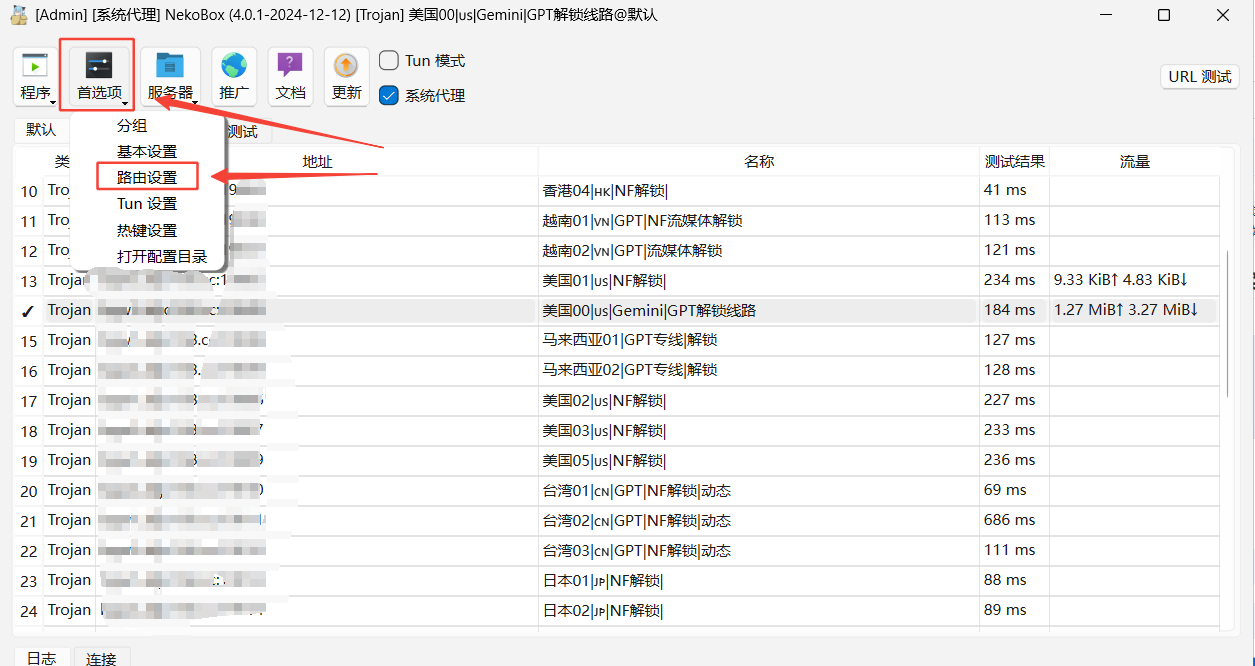
Task: Choose 基本设置 in the dropdown menu
Action: 147,151
